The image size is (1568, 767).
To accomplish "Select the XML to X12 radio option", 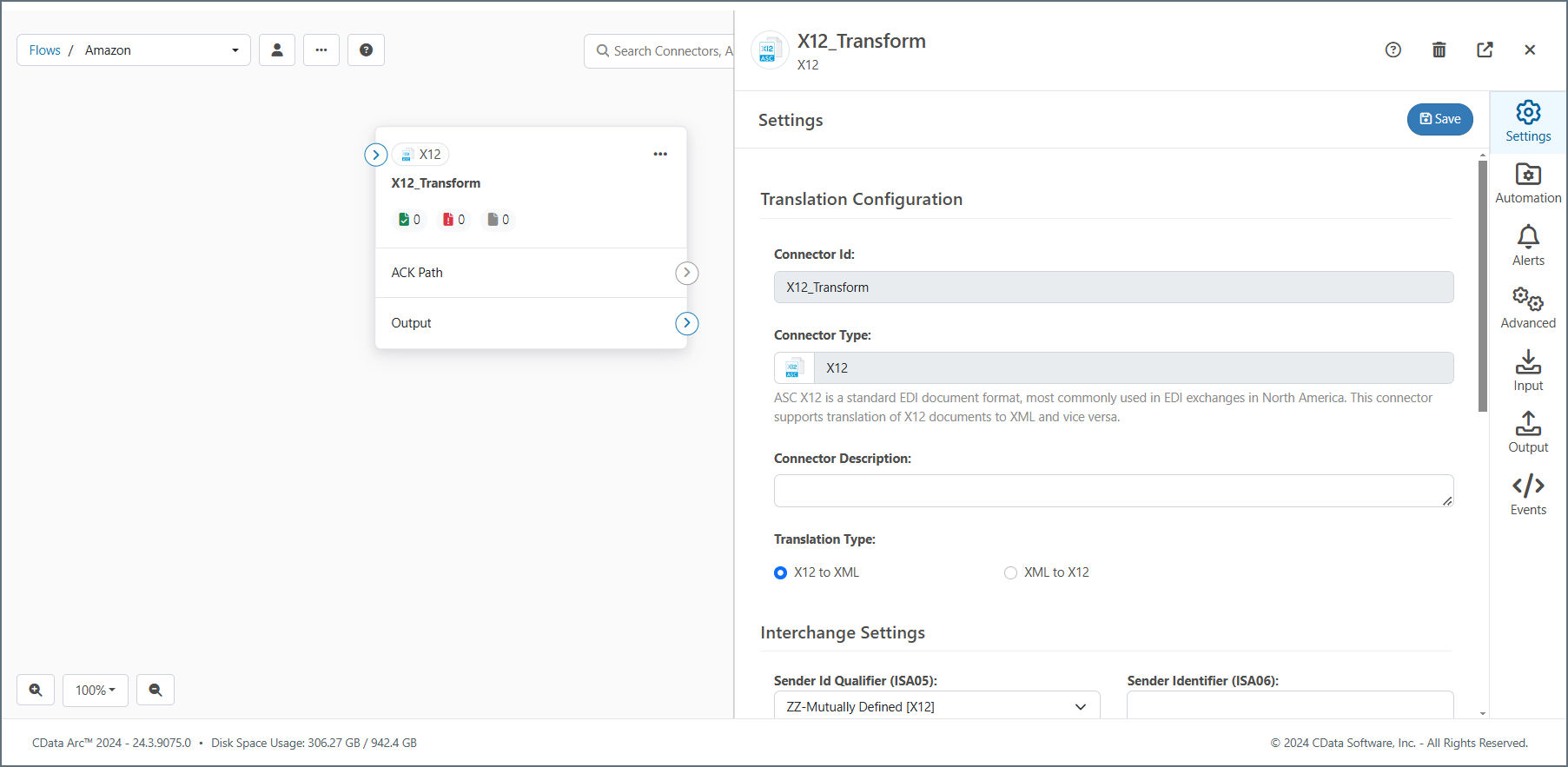I will (1010, 572).
